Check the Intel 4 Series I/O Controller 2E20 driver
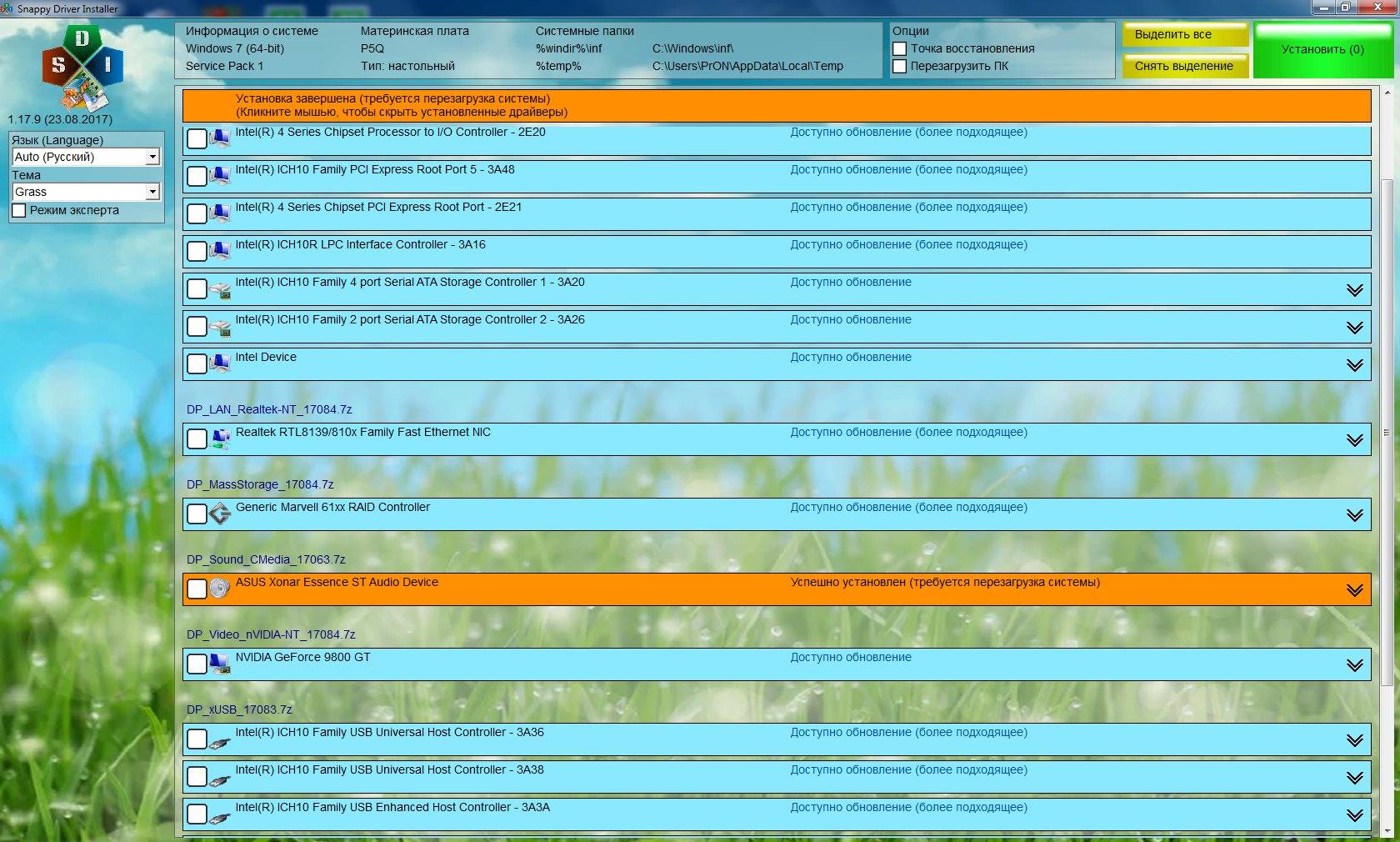Viewport: 1400px width, 842px height. click(197, 138)
